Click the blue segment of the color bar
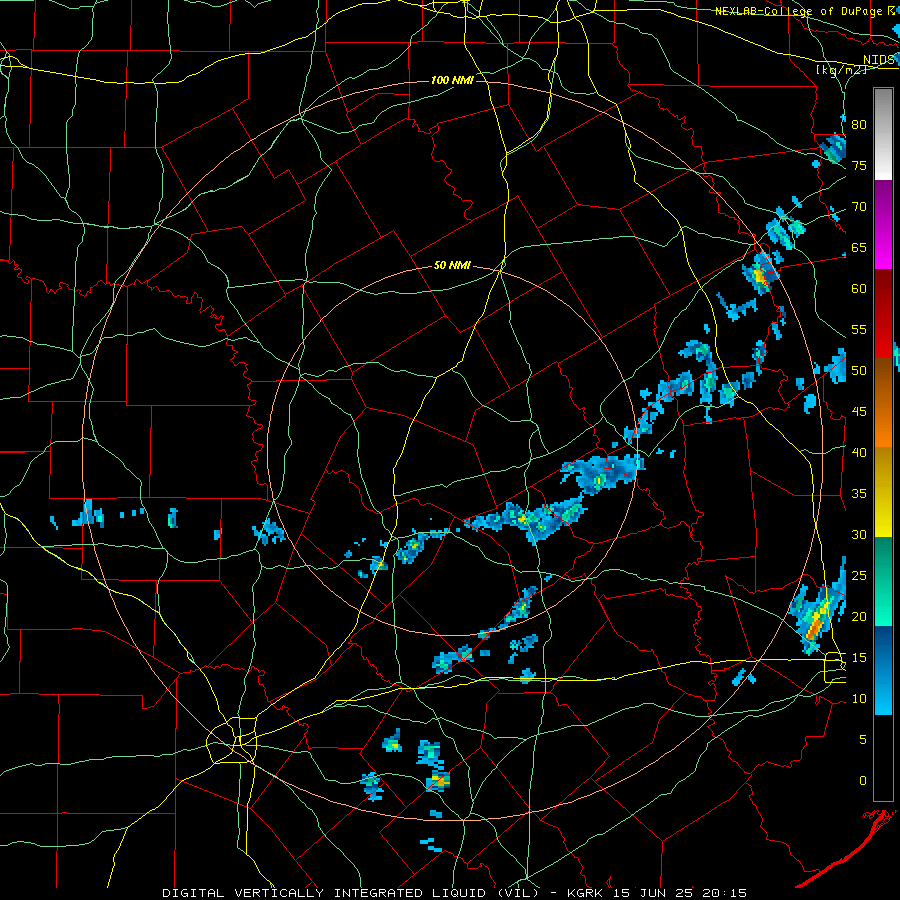The image size is (900, 900). pos(883,670)
